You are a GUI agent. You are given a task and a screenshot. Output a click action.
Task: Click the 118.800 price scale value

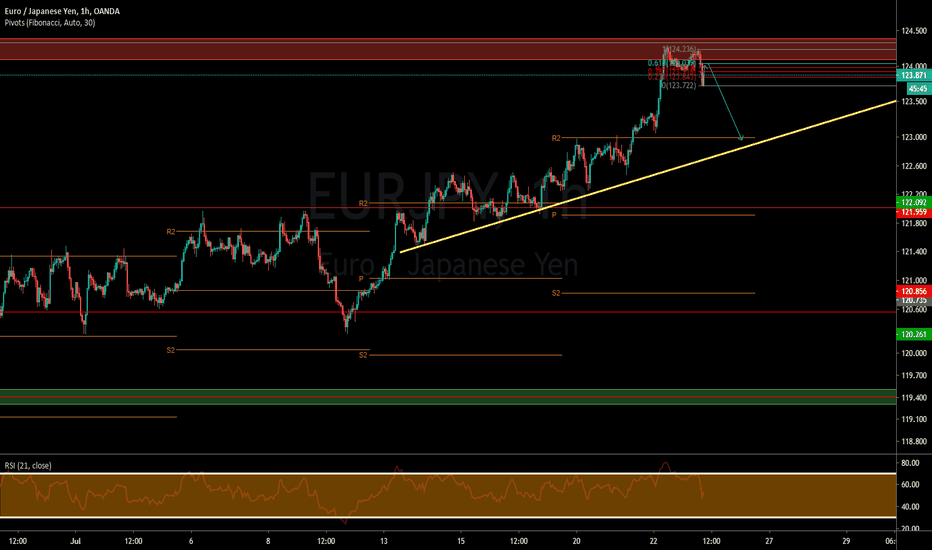[914, 441]
